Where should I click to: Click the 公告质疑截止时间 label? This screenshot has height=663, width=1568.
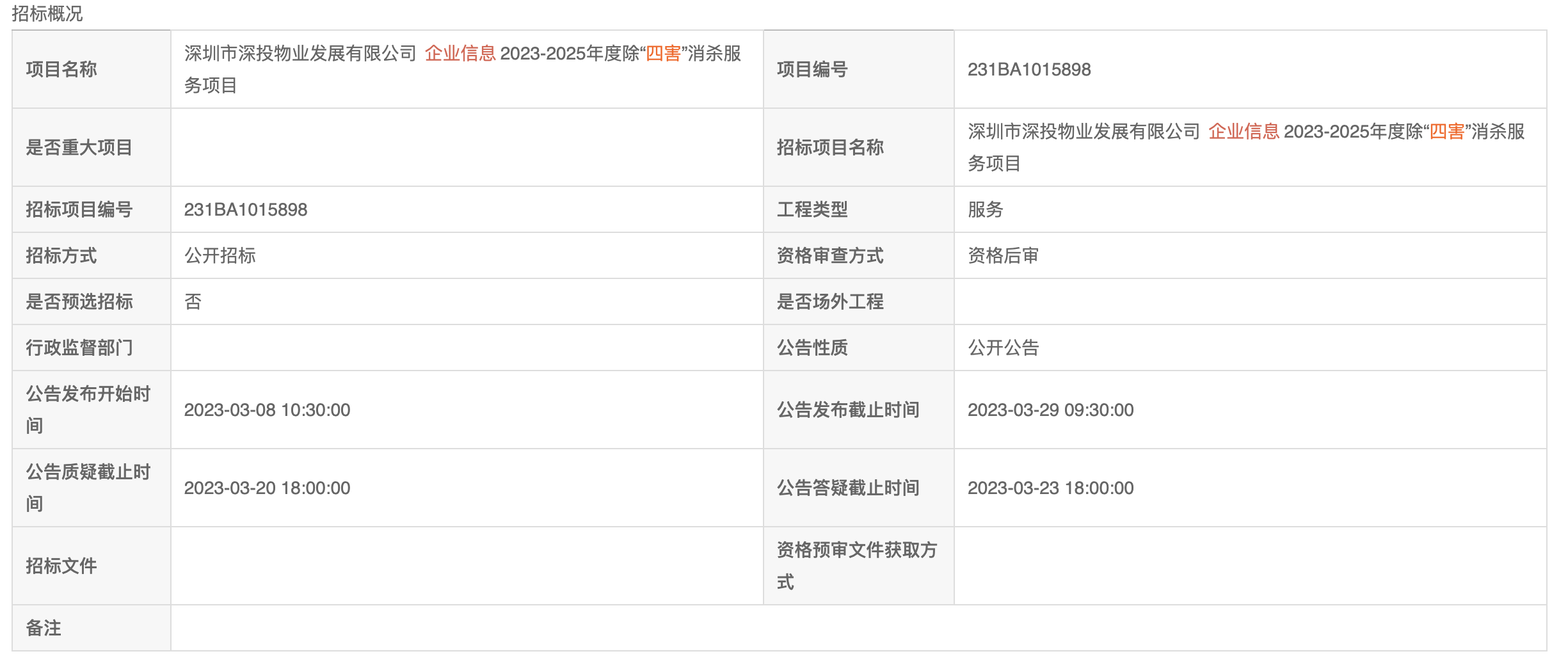coord(88,488)
